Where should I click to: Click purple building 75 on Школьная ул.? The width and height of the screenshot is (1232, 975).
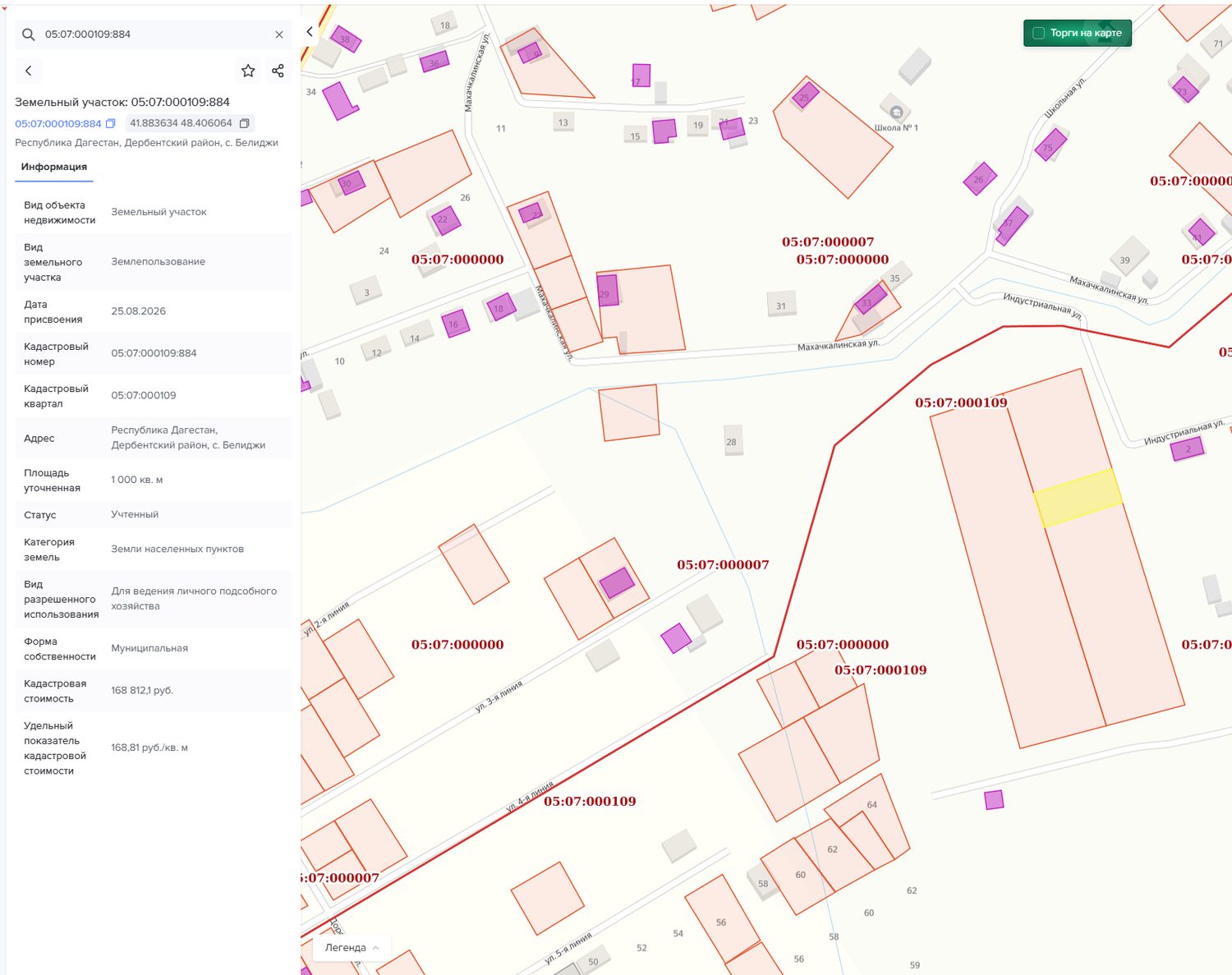point(1050,145)
